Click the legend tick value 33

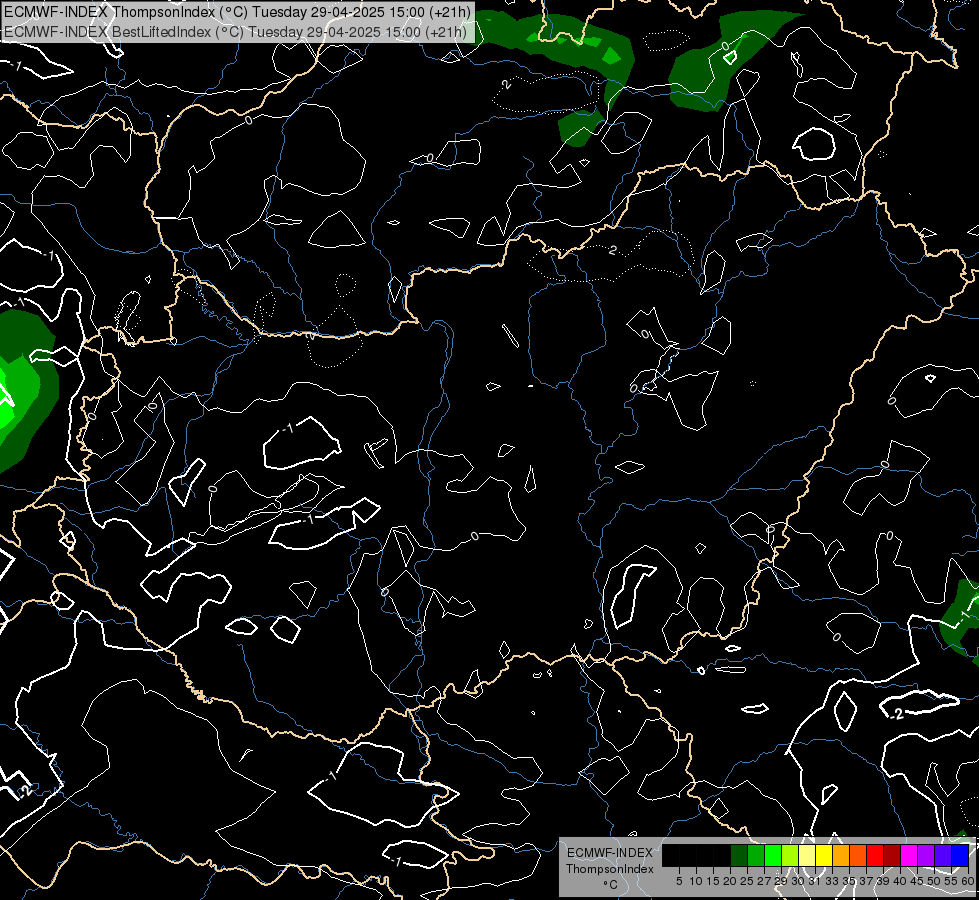pos(832,881)
